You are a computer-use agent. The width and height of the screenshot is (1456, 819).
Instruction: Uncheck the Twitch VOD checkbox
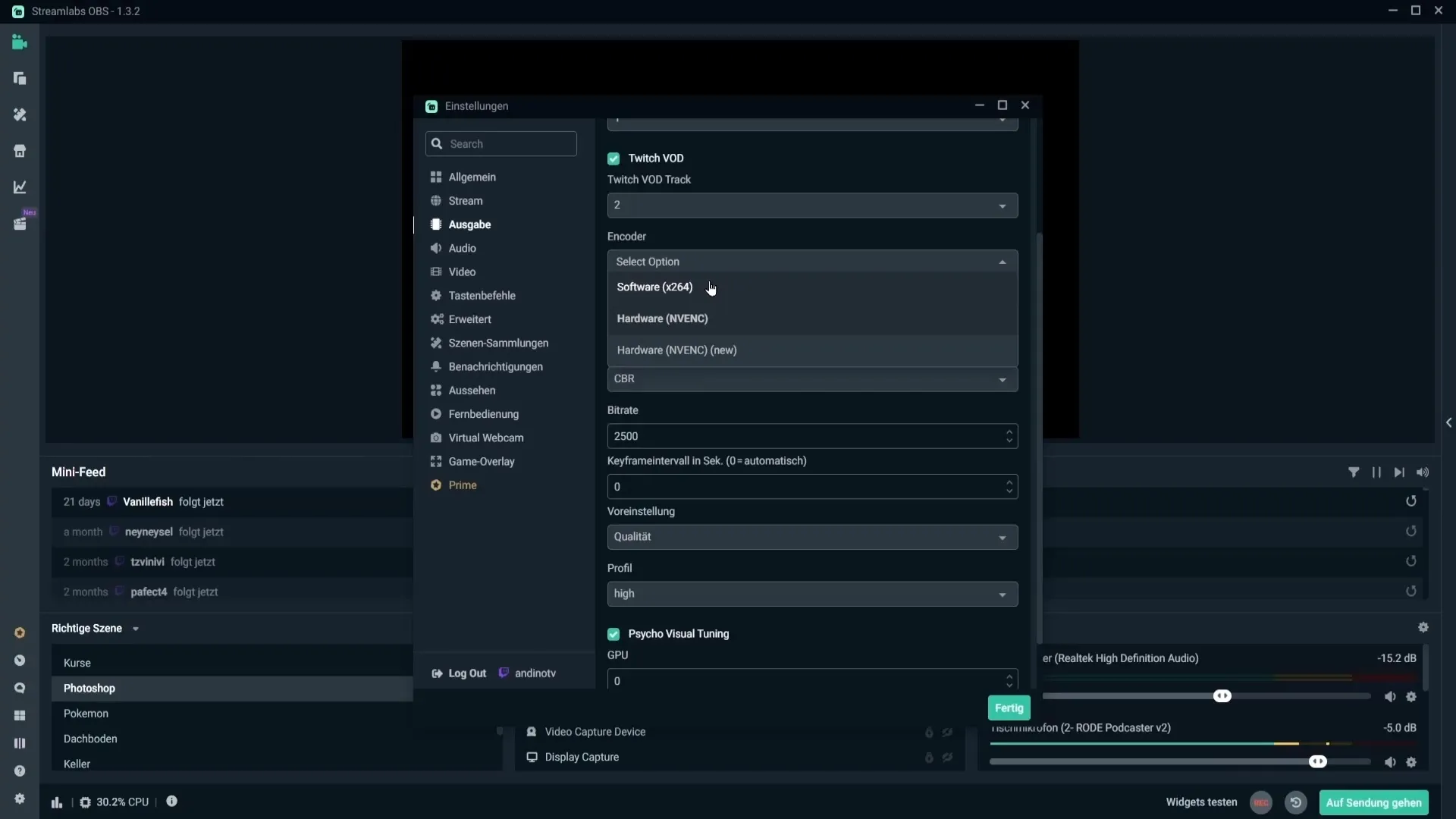coord(613,158)
